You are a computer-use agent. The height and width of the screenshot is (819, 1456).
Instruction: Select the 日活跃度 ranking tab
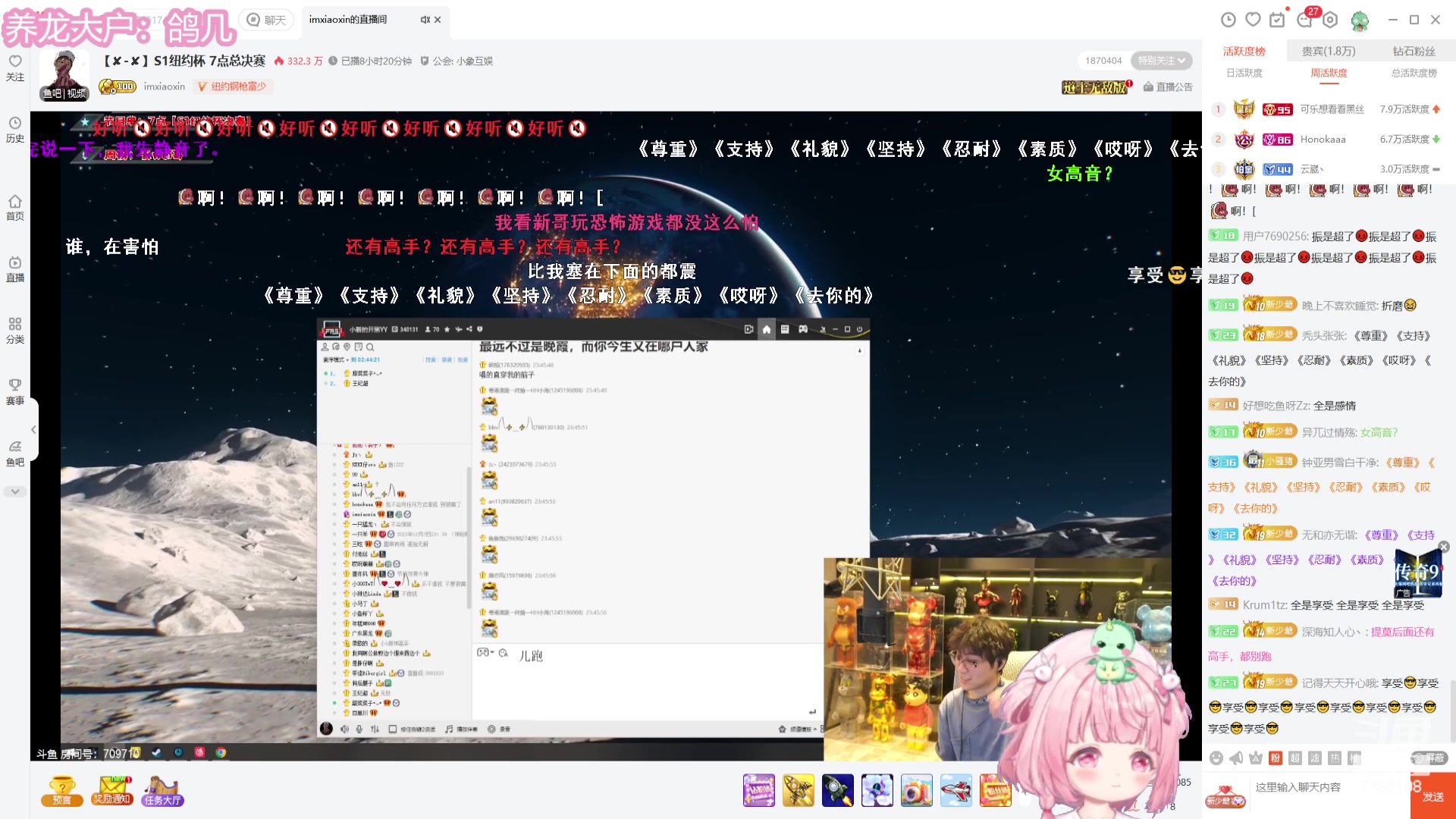click(x=1244, y=73)
